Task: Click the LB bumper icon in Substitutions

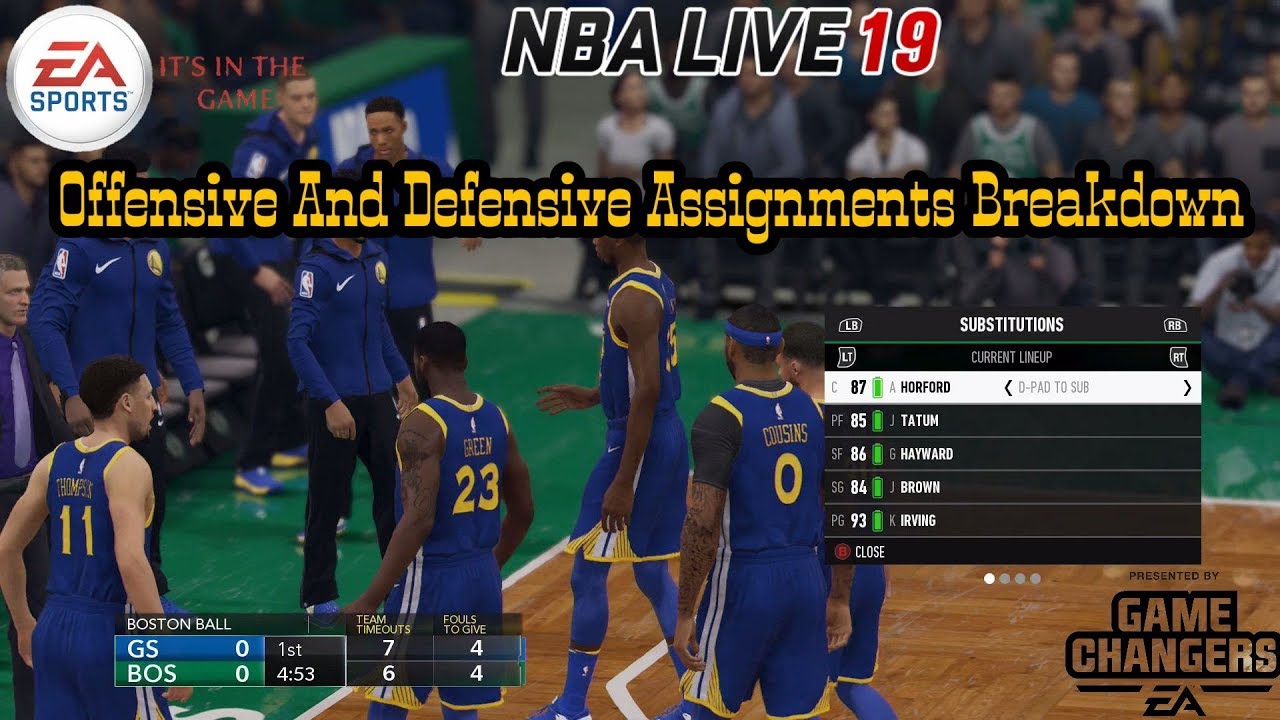Action: 851,325
